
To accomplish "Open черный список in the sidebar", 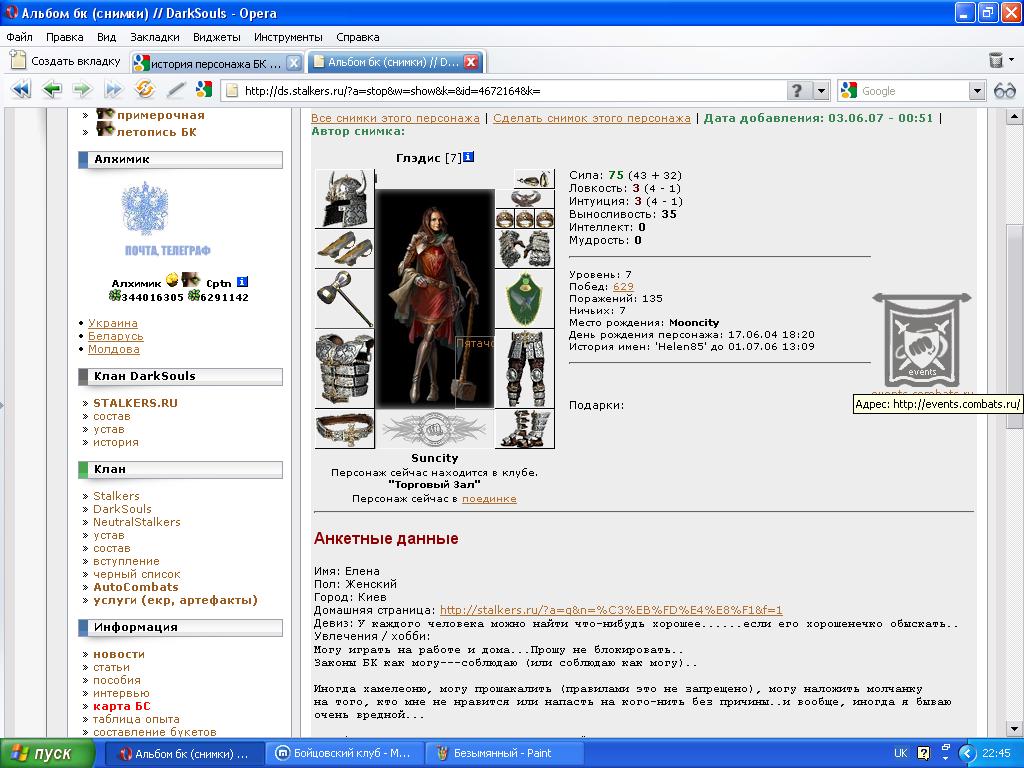I will (x=136, y=574).
